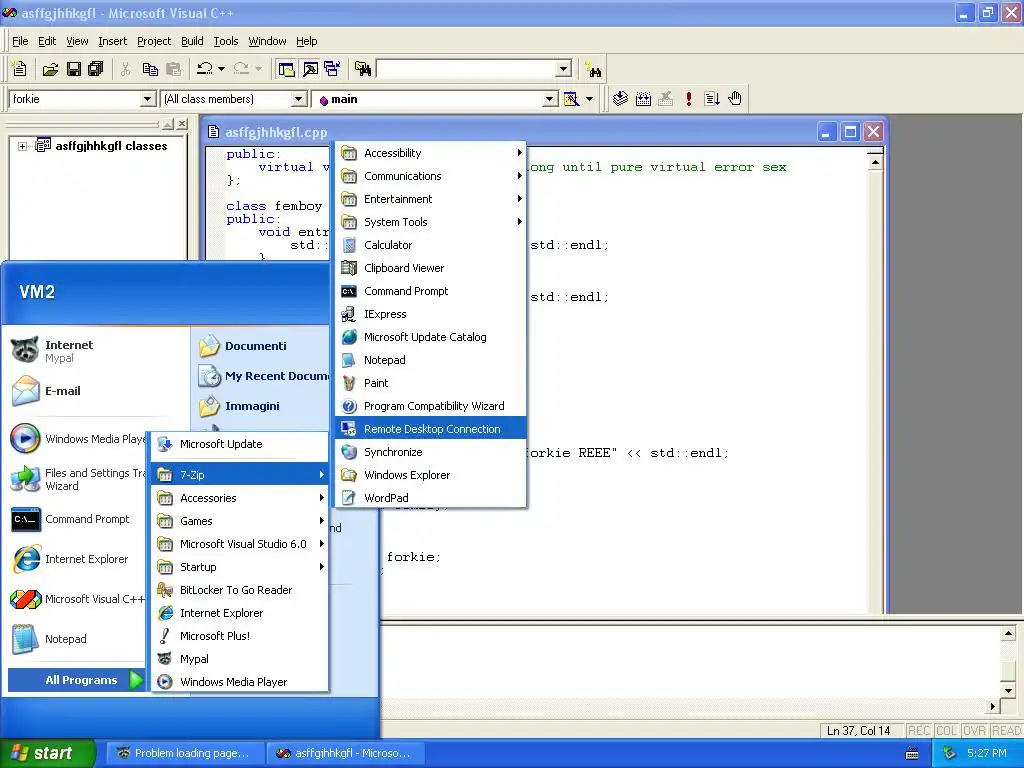
Task: Toggle the Output window icon
Action: [310, 69]
